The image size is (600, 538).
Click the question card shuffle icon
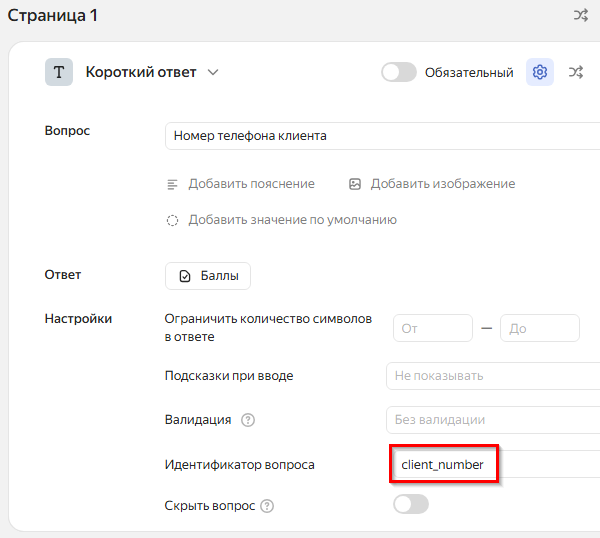point(576,72)
